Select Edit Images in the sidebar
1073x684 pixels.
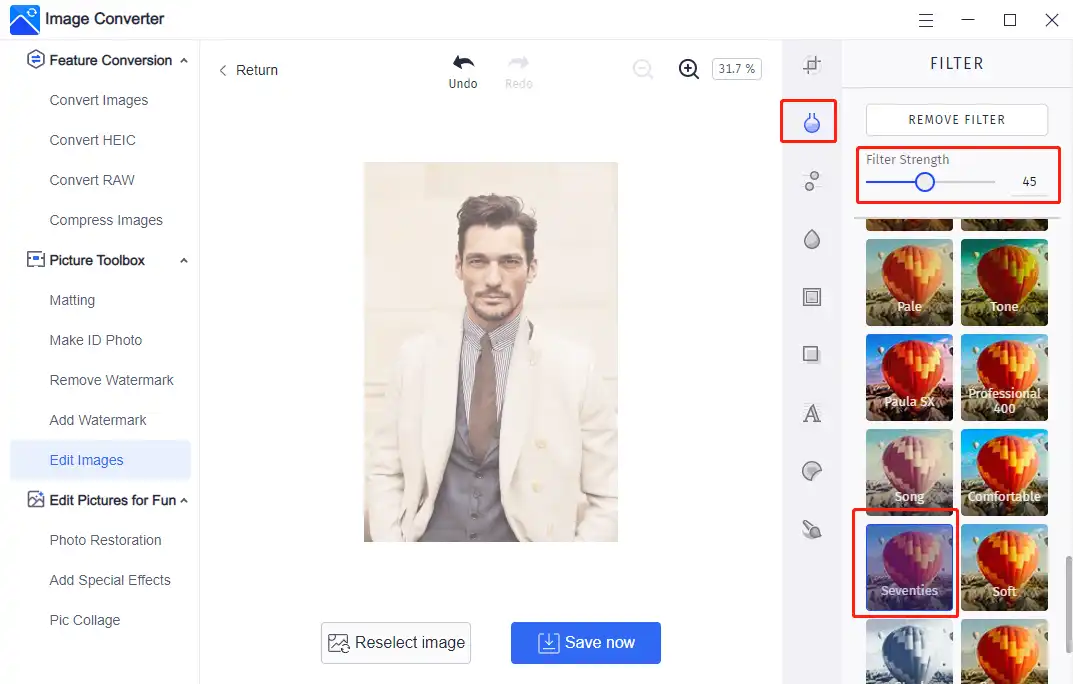tap(100, 460)
